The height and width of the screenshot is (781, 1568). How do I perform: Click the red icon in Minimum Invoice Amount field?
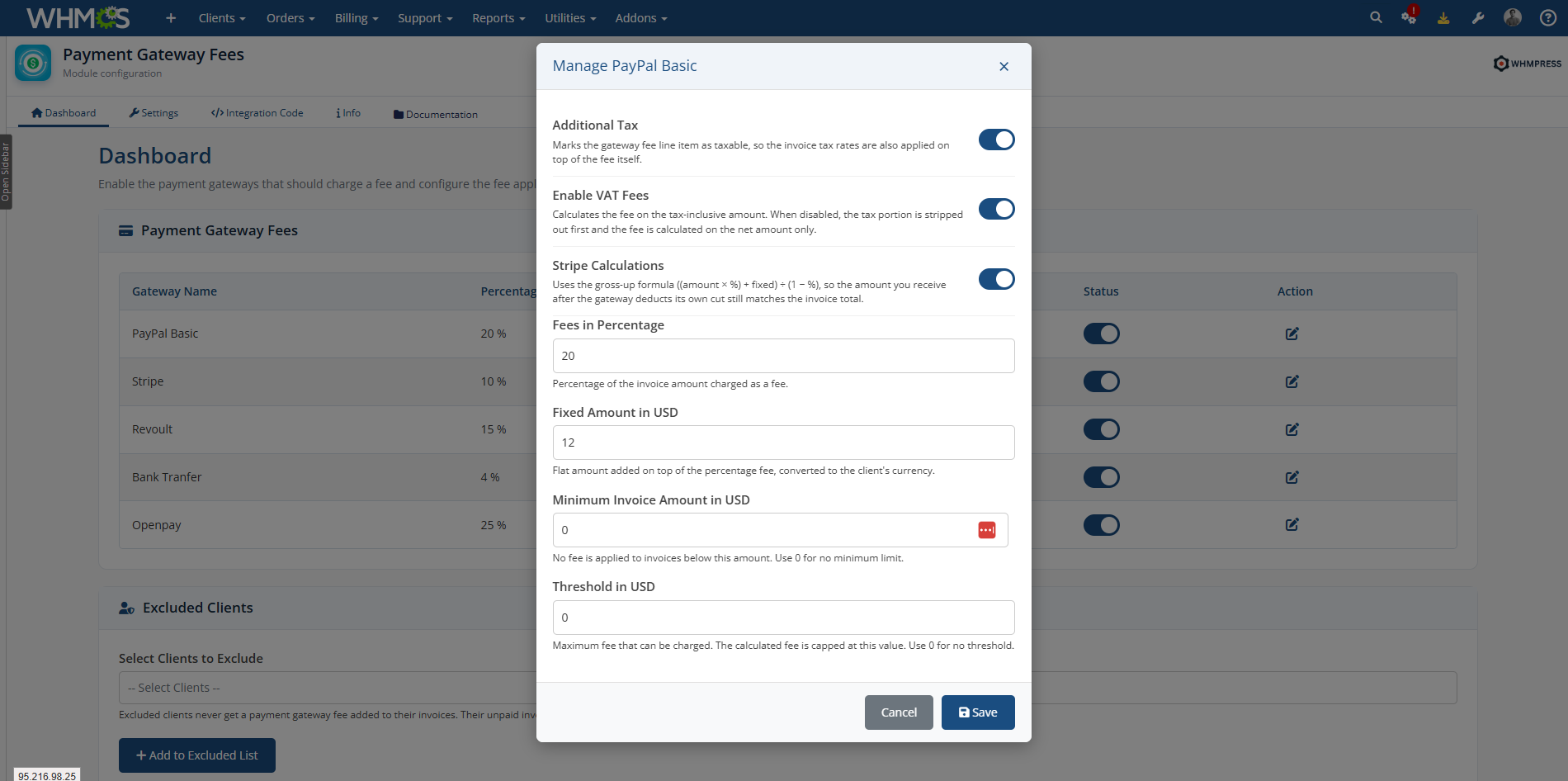987,530
